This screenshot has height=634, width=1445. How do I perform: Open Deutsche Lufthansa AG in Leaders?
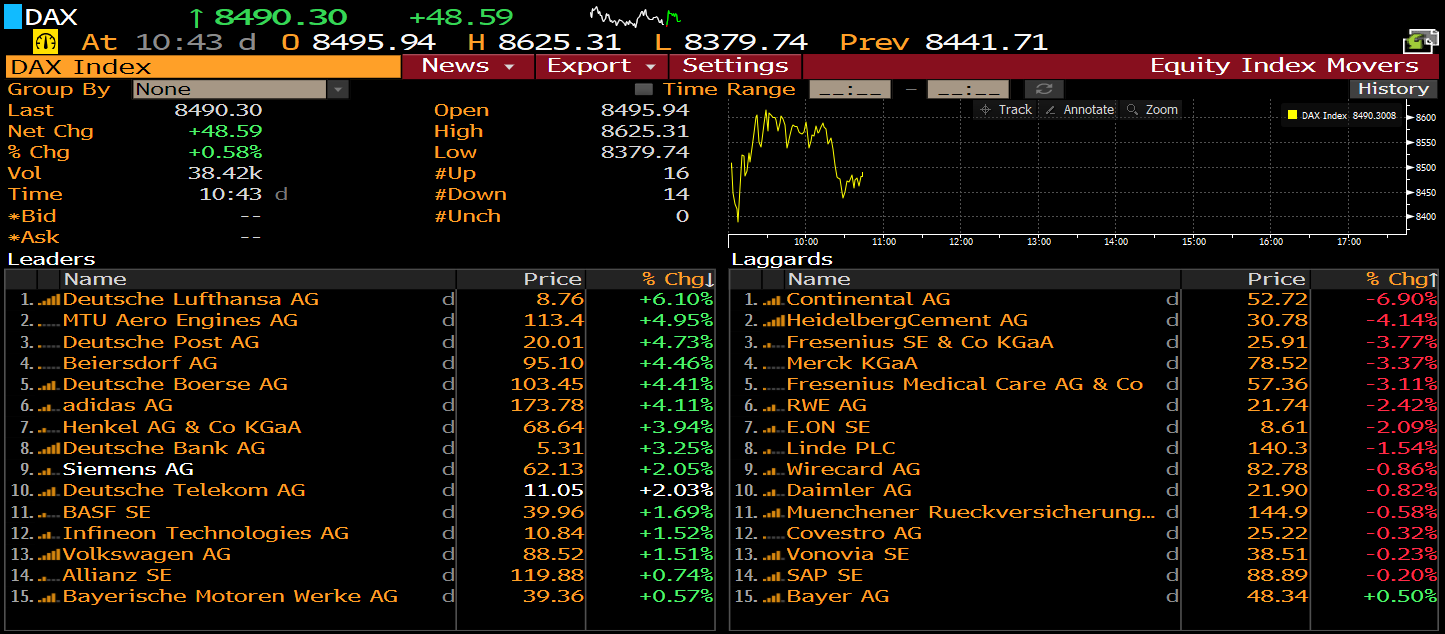pos(190,300)
